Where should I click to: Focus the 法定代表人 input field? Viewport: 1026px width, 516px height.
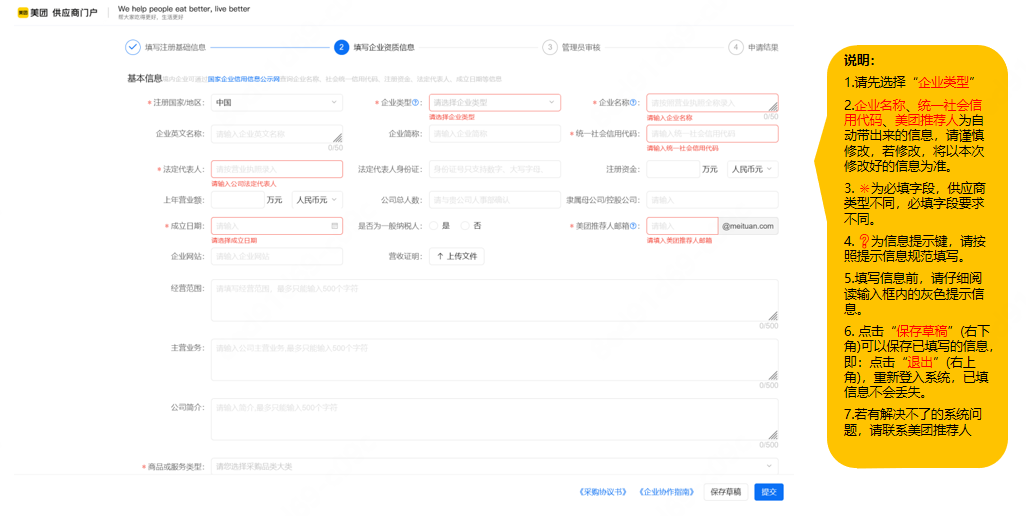[x=277, y=169]
